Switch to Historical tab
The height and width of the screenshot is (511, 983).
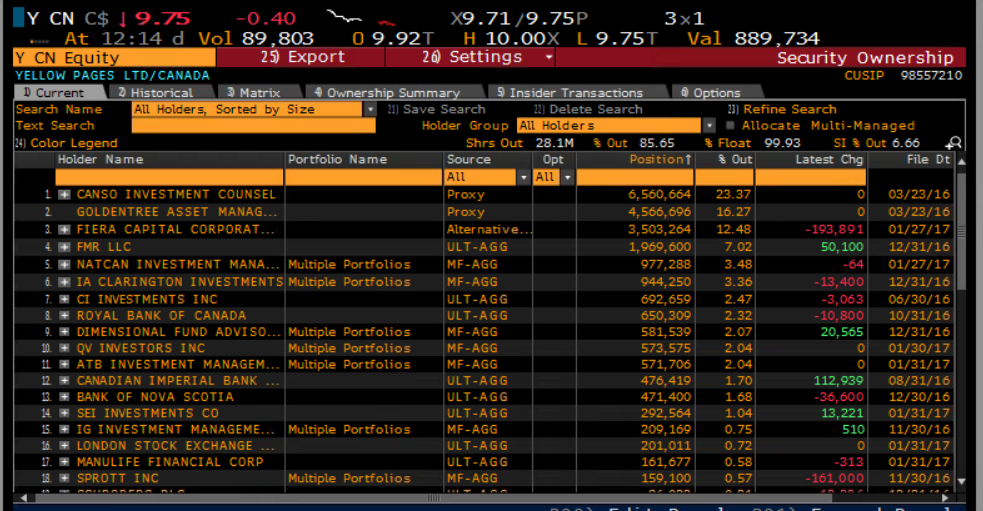pyautogui.click(x=161, y=93)
